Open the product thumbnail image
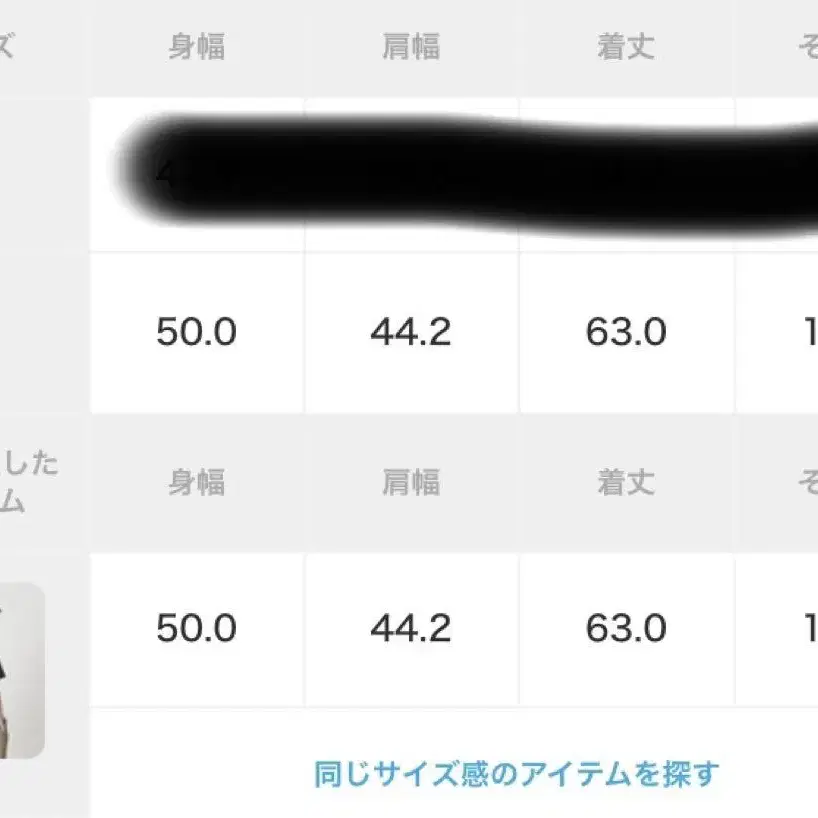 (21, 669)
